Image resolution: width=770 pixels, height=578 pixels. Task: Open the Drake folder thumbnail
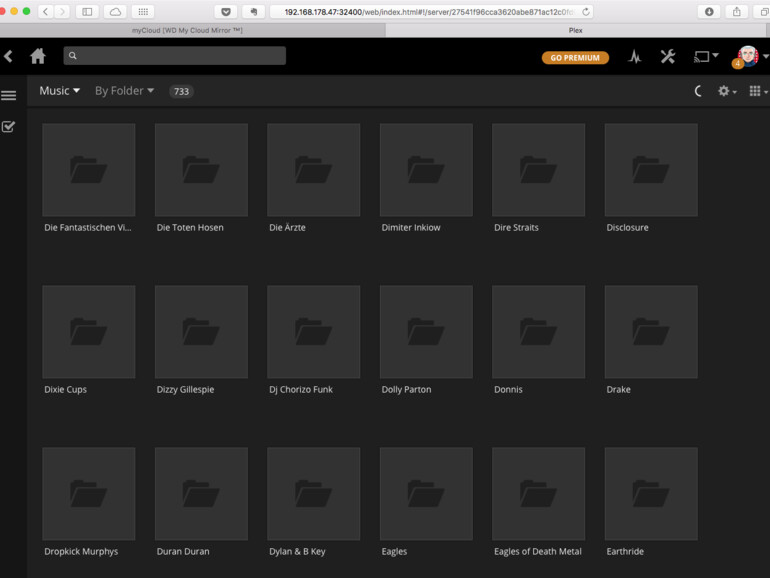[651, 332]
